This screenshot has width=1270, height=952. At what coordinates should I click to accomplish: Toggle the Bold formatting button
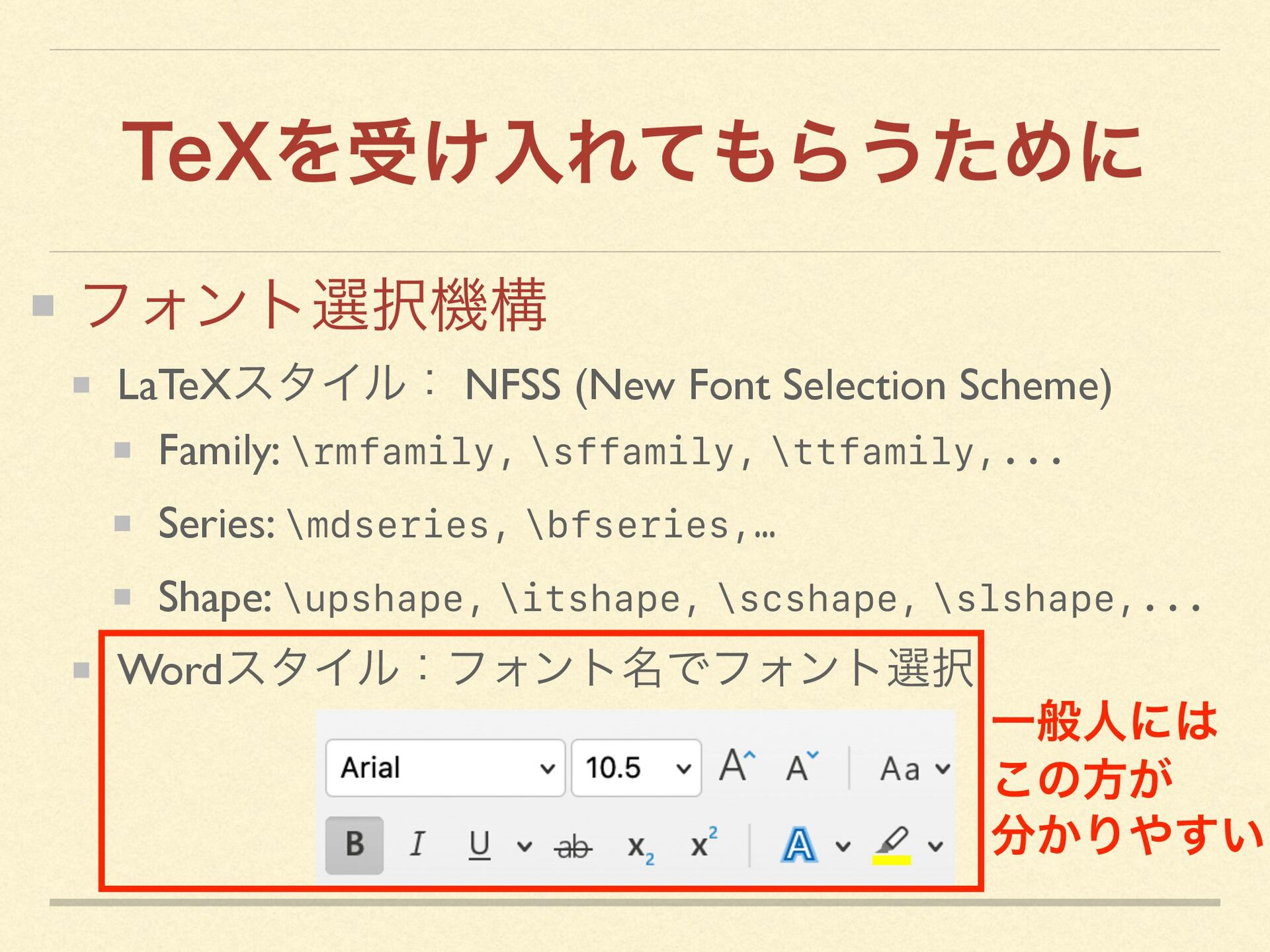click(355, 844)
